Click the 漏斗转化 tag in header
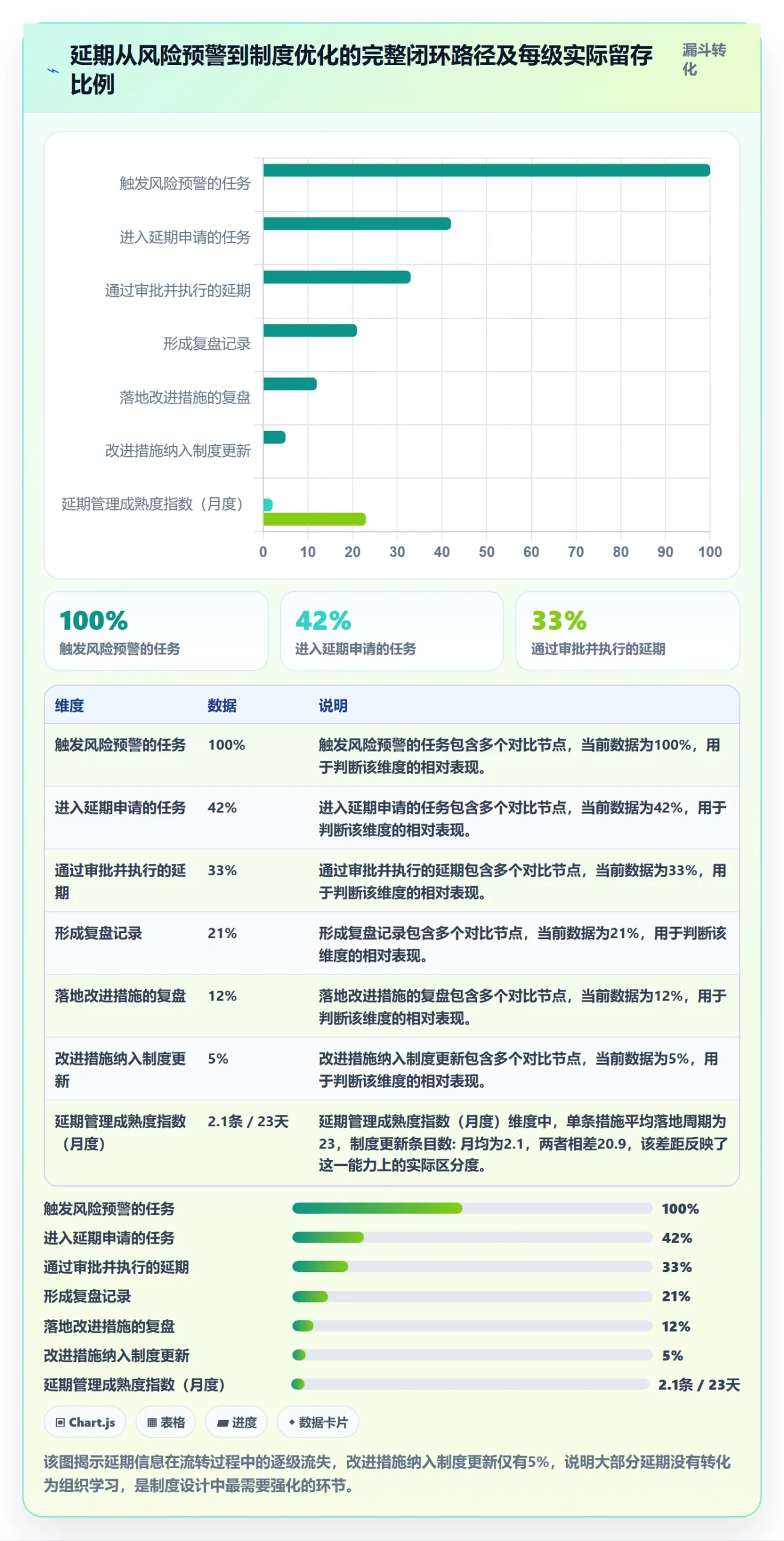 click(704, 60)
